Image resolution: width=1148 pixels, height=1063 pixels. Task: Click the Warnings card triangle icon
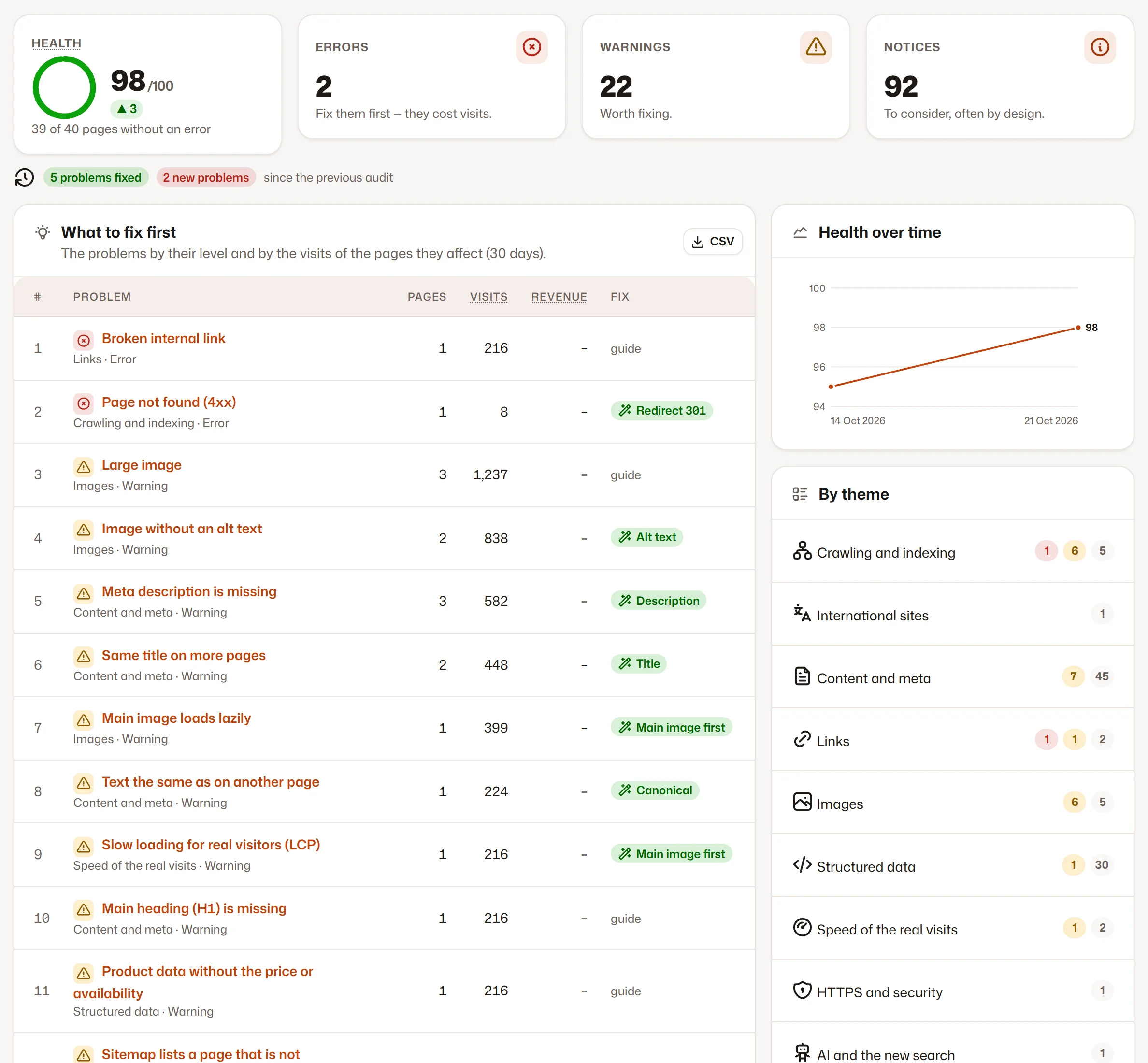pos(816,47)
